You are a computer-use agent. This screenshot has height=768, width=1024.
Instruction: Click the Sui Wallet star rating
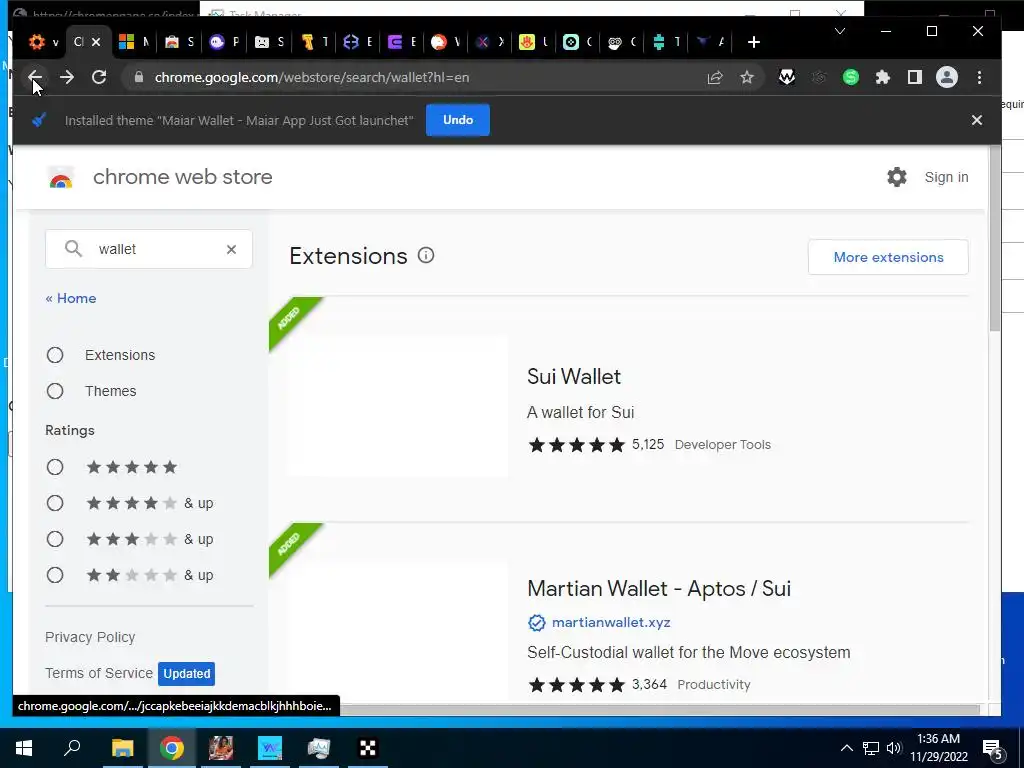576,445
